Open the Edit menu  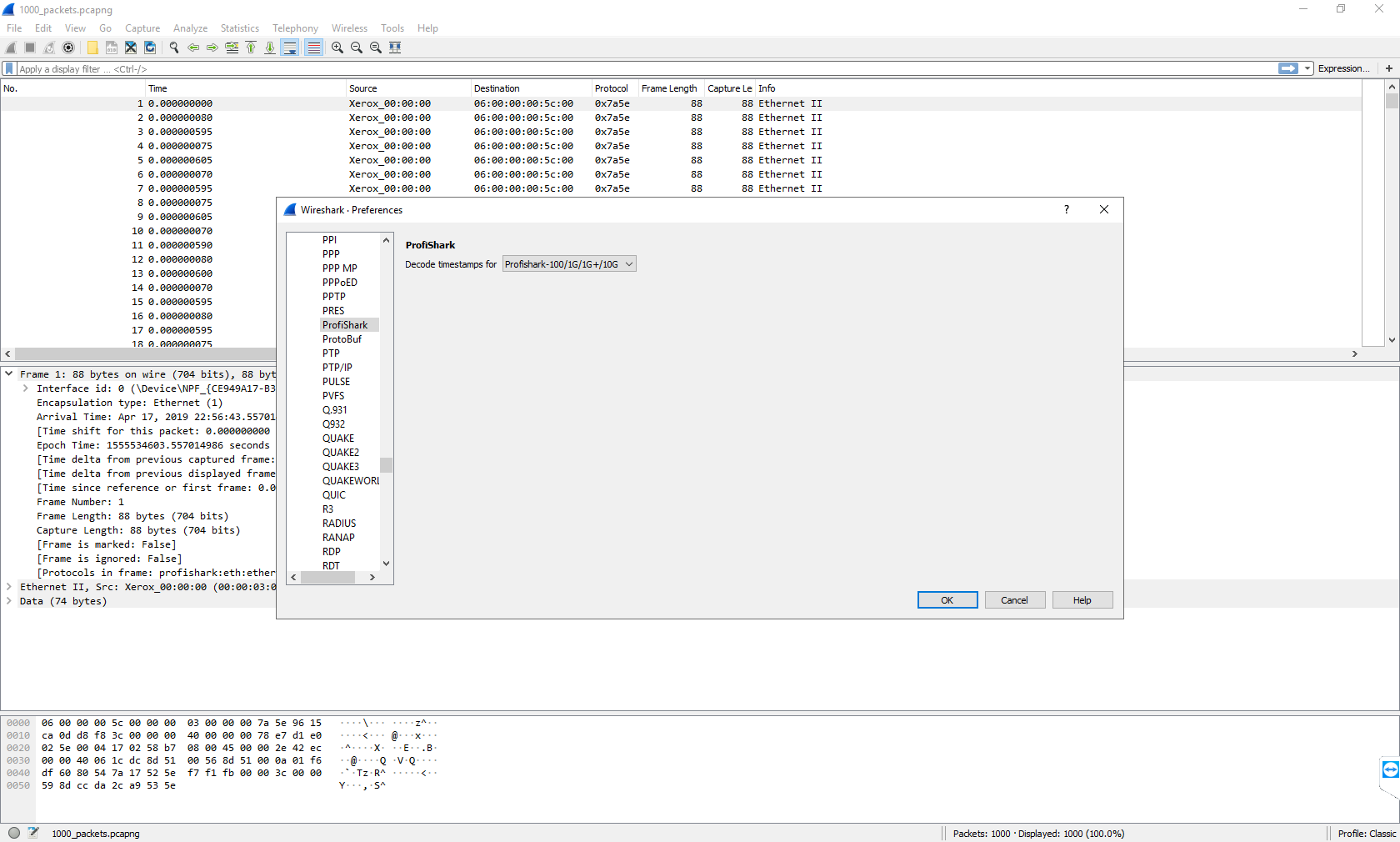[43, 28]
